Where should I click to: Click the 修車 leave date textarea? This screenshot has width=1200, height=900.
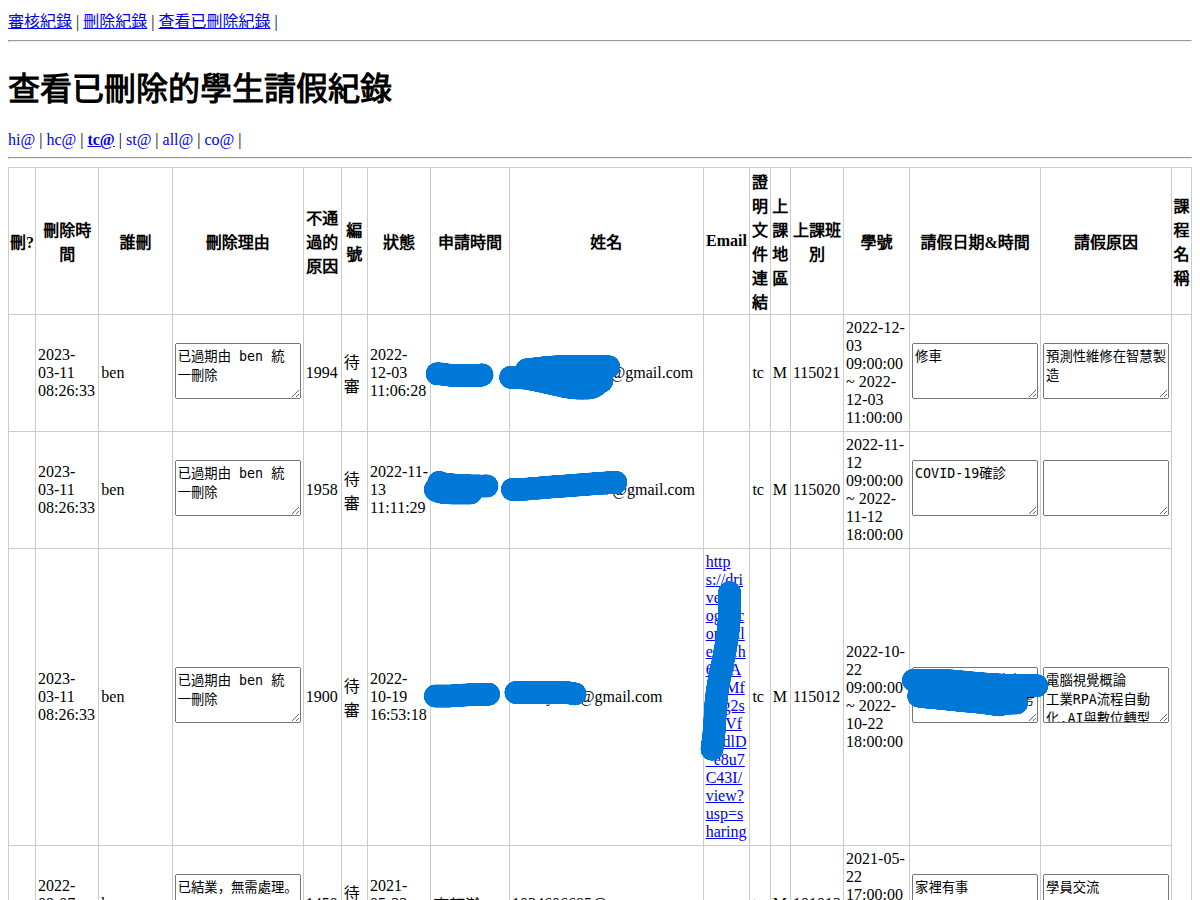(x=975, y=371)
